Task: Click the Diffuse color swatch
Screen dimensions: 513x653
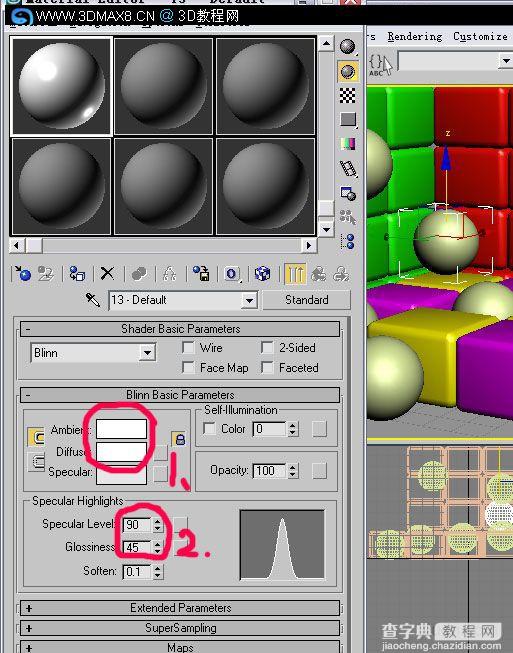Action: 121,451
